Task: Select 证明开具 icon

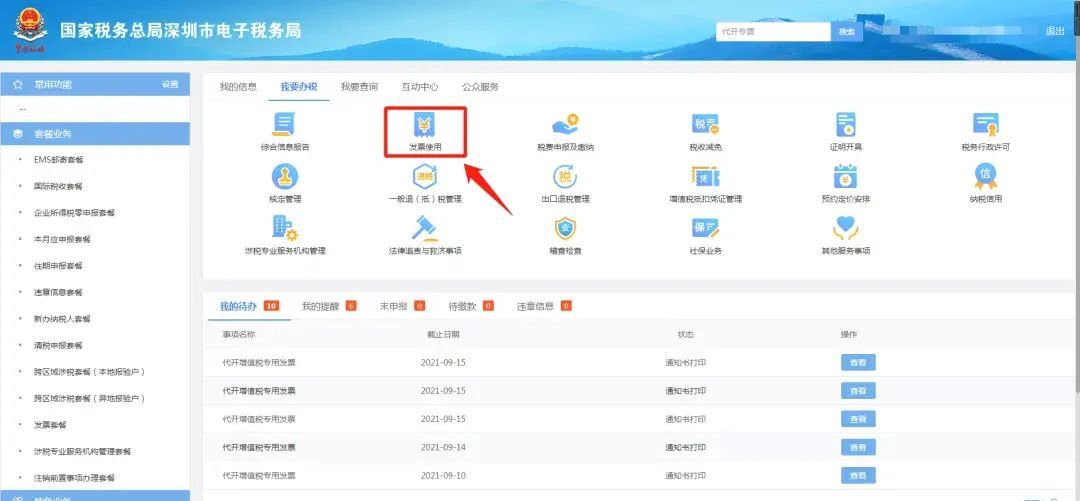Action: [845, 125]
